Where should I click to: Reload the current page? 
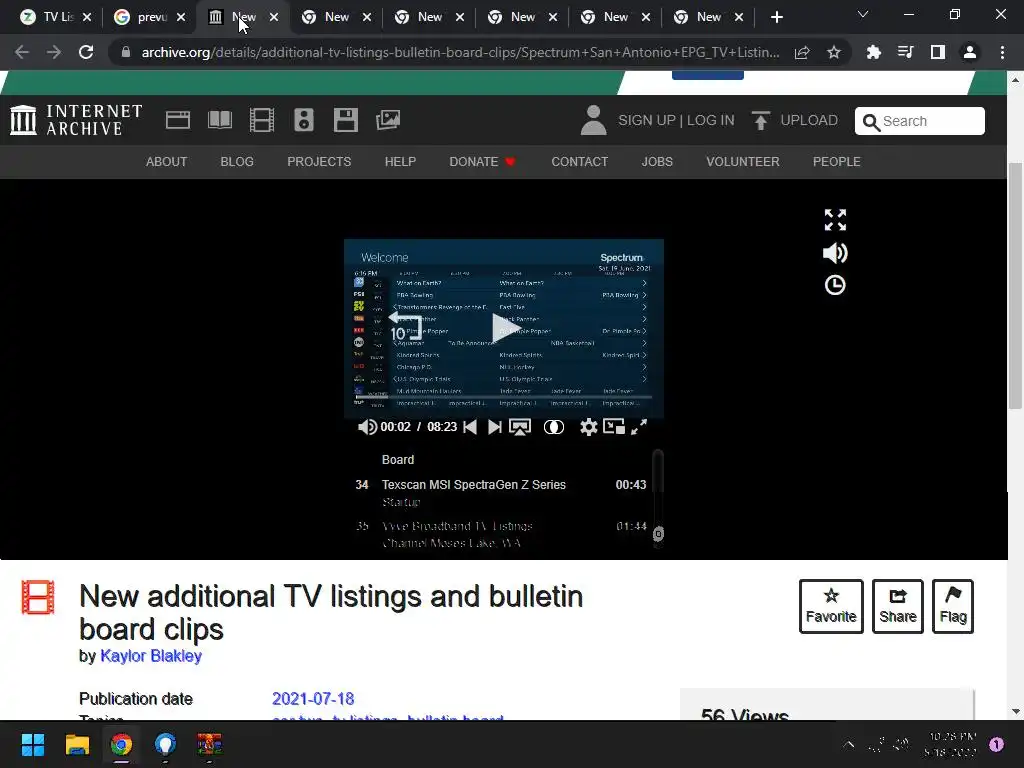point(86,52)
